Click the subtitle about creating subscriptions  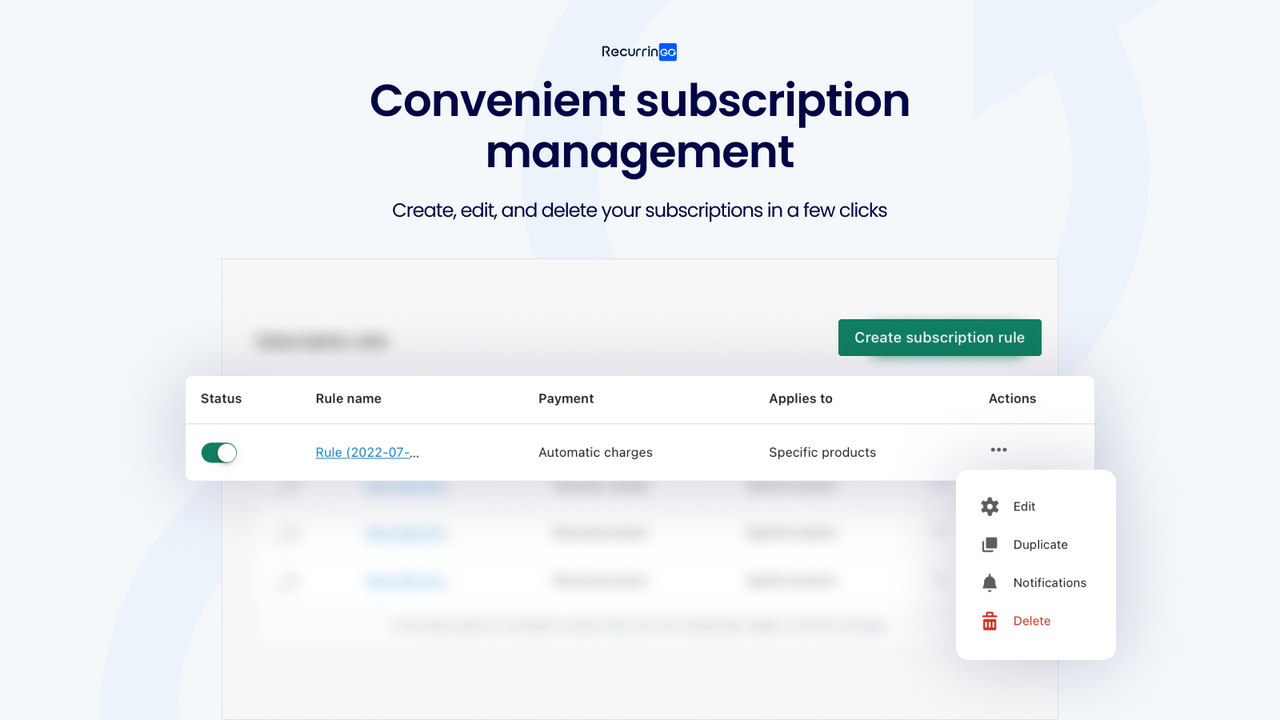point(640,211)
